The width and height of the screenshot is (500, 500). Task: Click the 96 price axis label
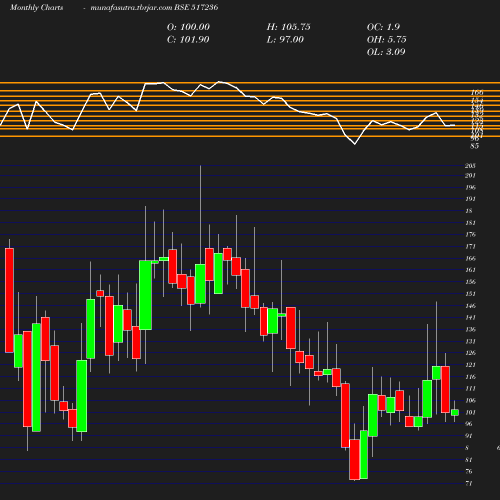coord(469,424)
